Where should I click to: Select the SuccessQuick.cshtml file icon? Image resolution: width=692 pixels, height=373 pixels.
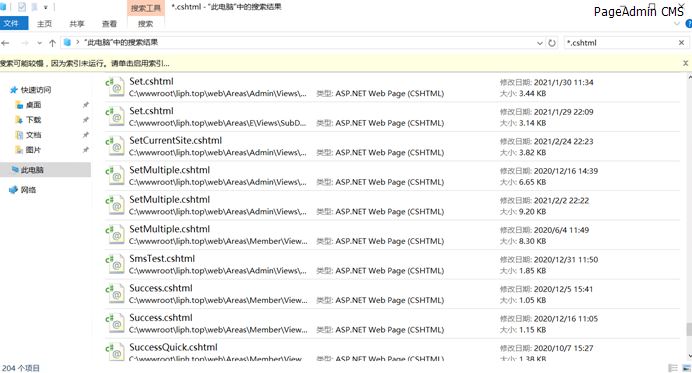(x=115, y=352)
